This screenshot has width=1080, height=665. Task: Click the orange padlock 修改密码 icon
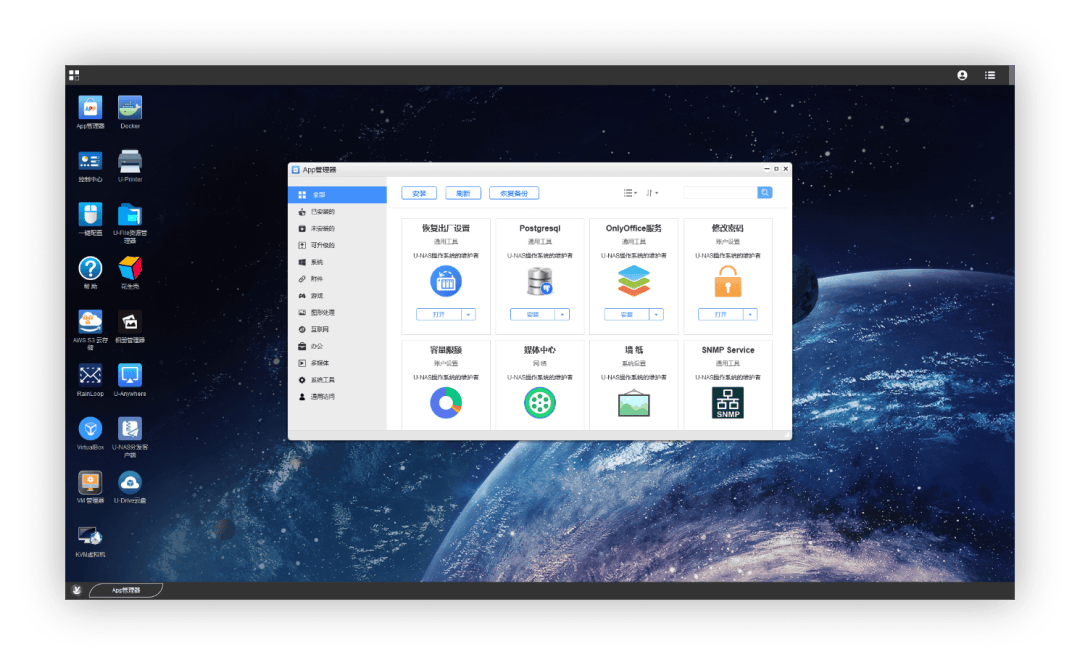(727, 281)
